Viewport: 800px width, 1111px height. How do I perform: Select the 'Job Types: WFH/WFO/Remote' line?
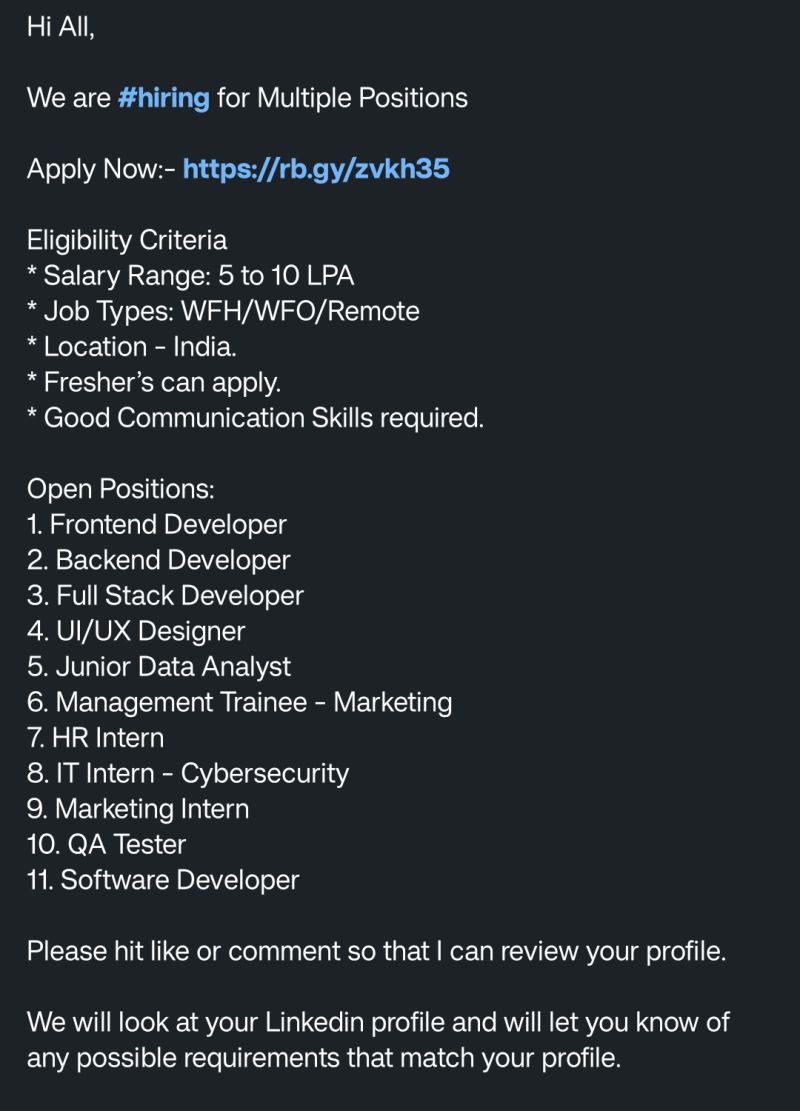[223, 311]
